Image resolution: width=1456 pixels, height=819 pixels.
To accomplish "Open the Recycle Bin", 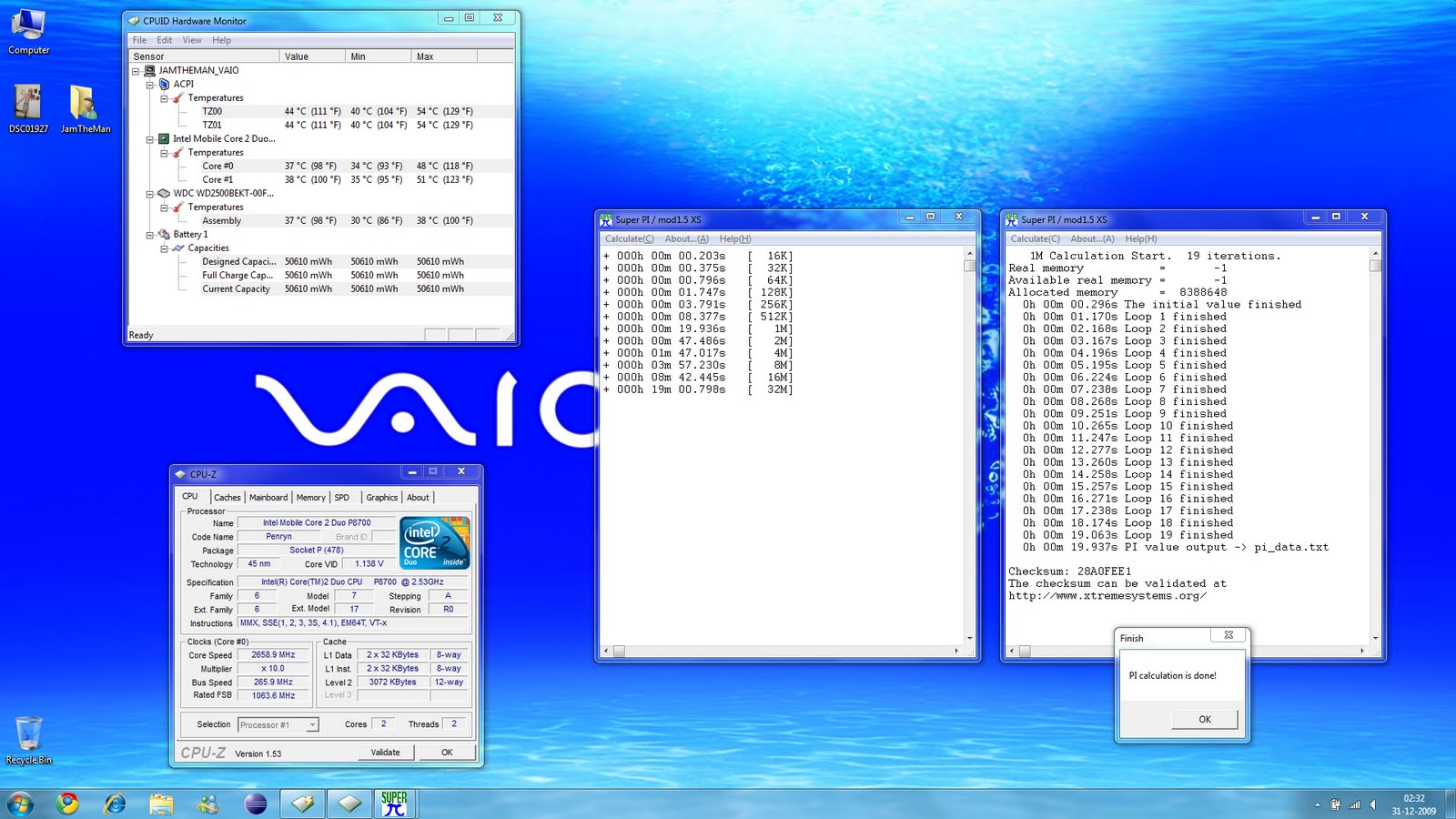I will click(28, 740).
